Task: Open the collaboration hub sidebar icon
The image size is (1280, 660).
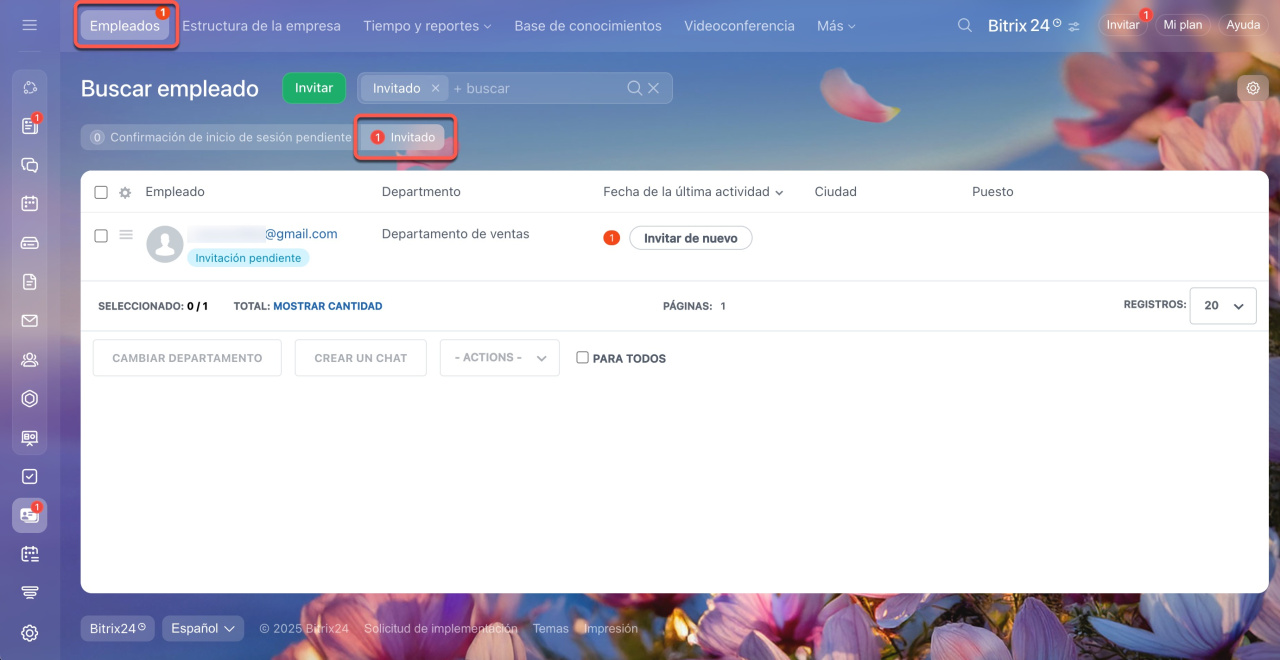Action: [x=29, y=88]
